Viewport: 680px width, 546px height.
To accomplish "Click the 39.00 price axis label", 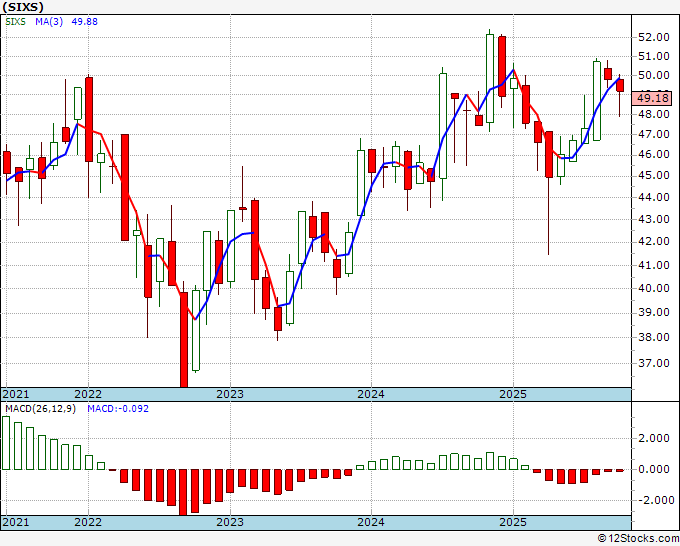I will 654,312.
